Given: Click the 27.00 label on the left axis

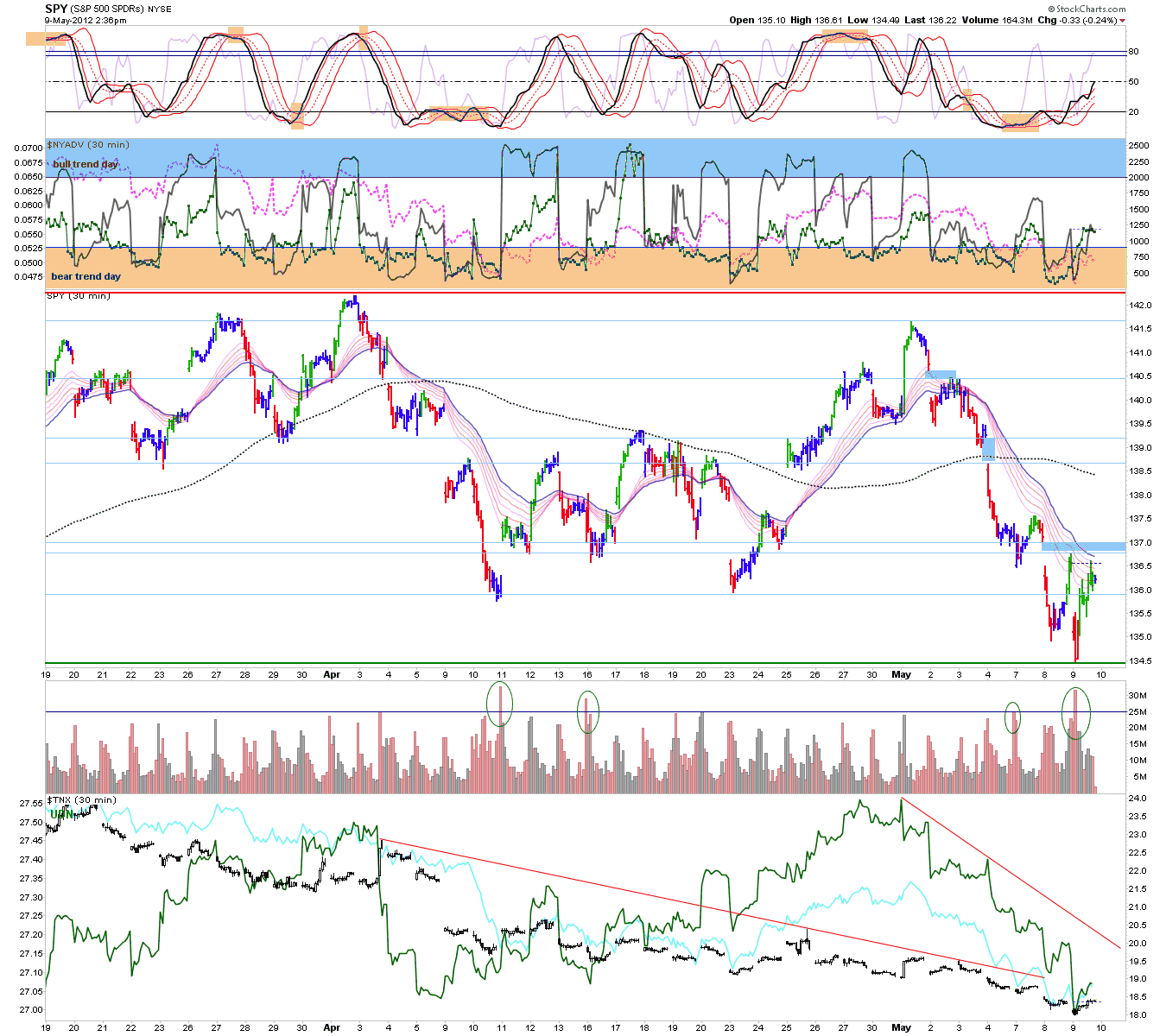Looking at the screenshot, I should click(x=31, y=1010).
